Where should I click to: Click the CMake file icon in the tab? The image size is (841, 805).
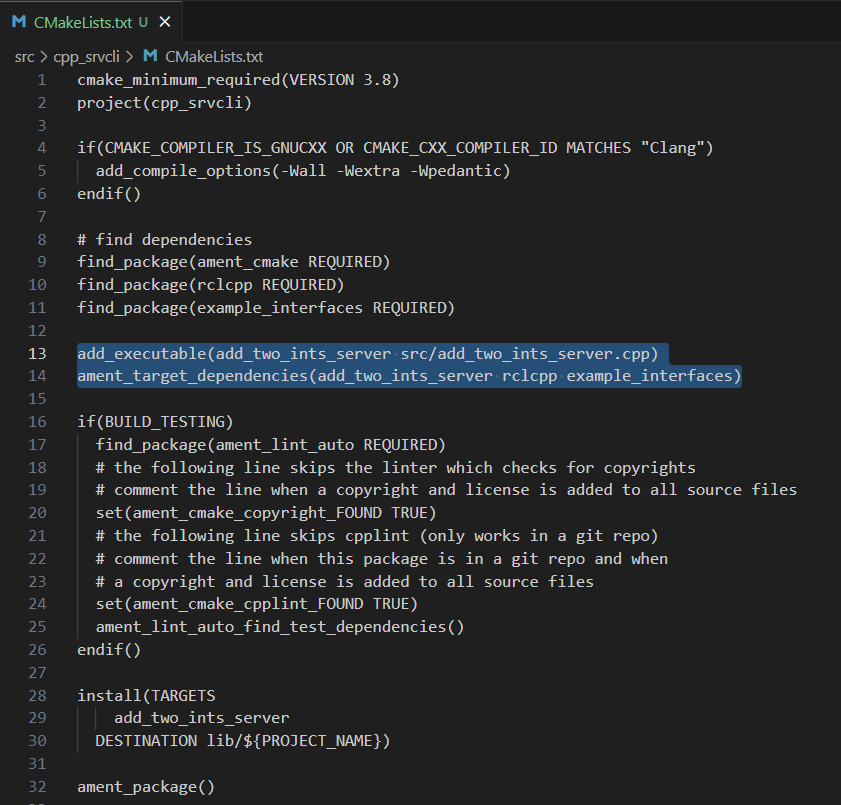tap(19, 22)
